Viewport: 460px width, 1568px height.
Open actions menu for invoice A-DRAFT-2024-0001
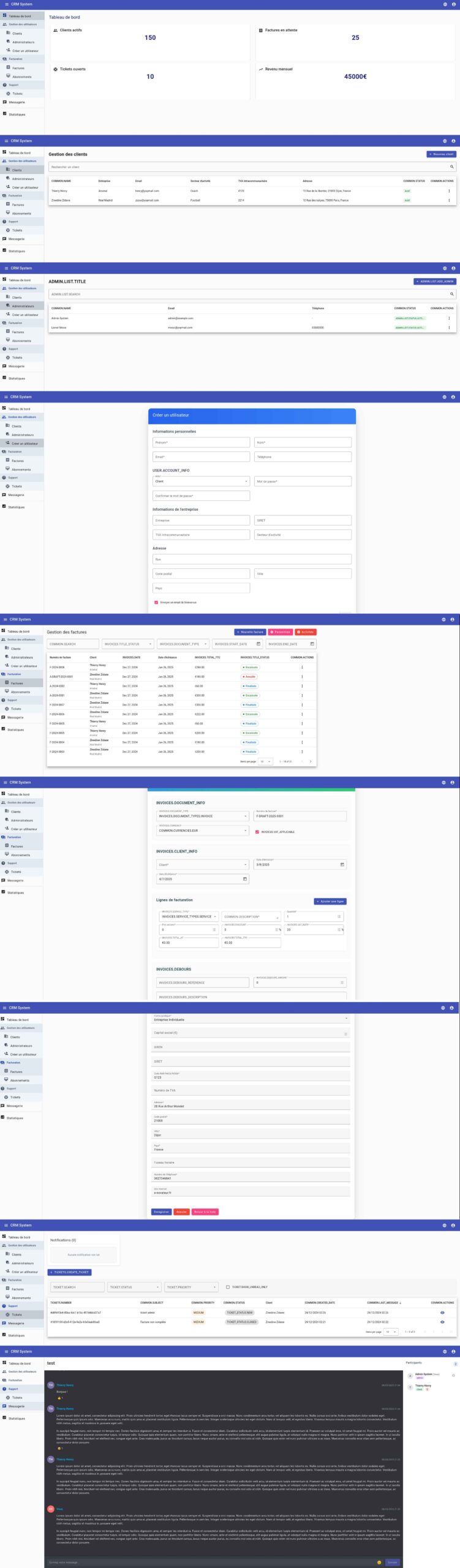[x=302, y=677]
